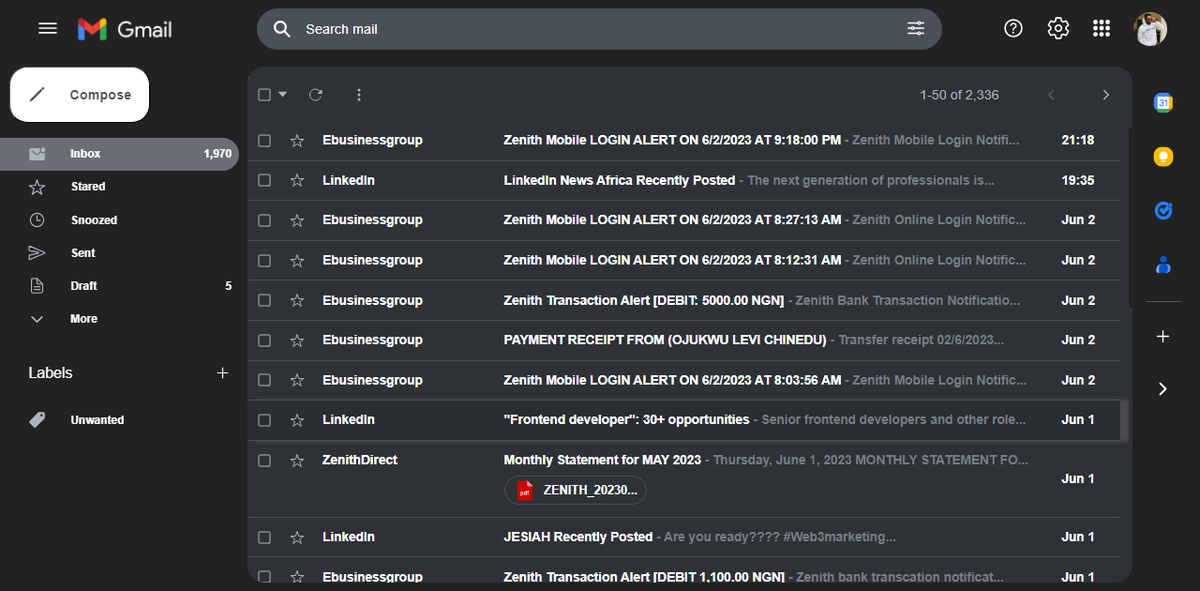Open the Google account avatar
The image size is (1200, 591).
pos(1150,29)
